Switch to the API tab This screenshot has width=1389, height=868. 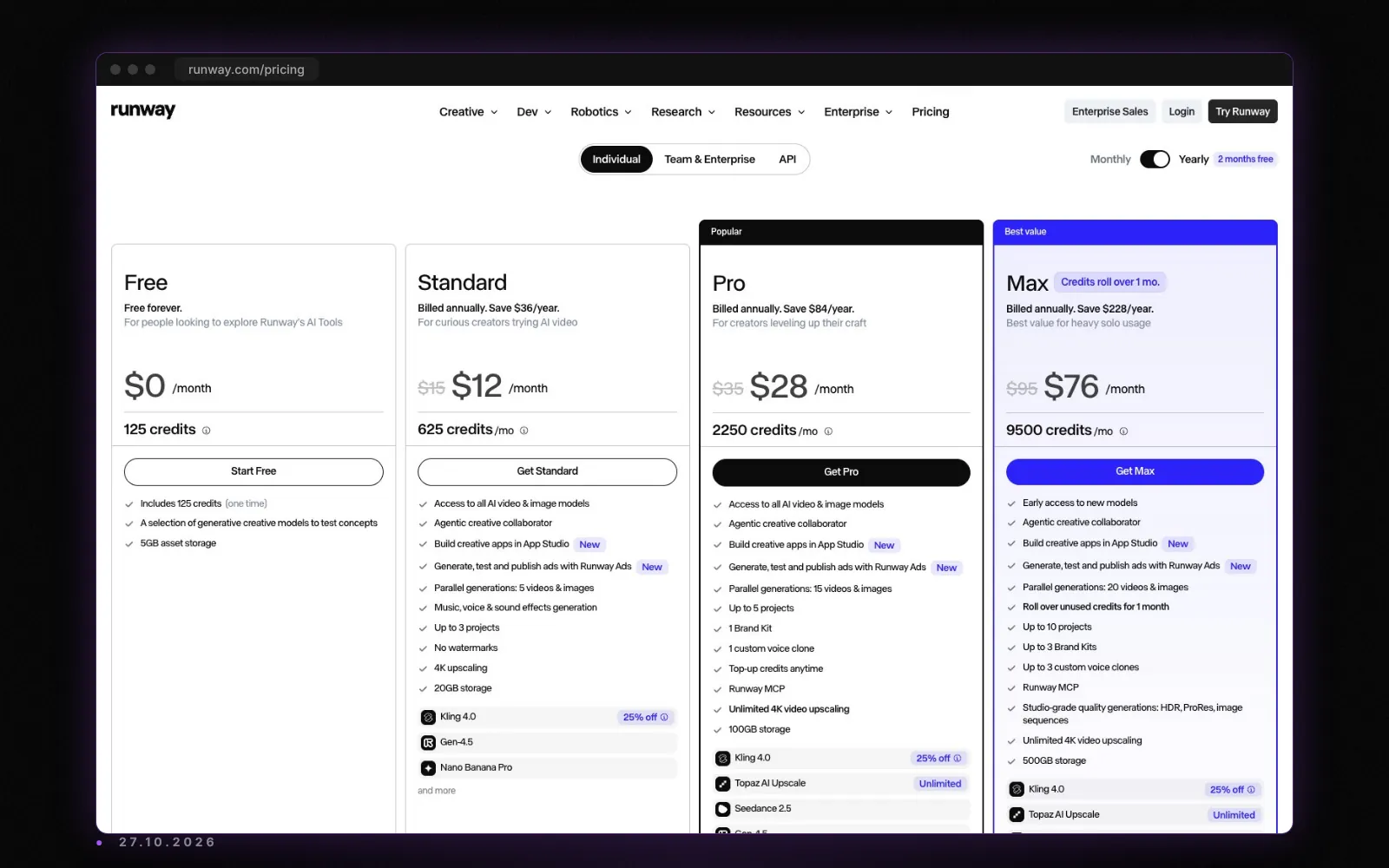coord(787,159)
